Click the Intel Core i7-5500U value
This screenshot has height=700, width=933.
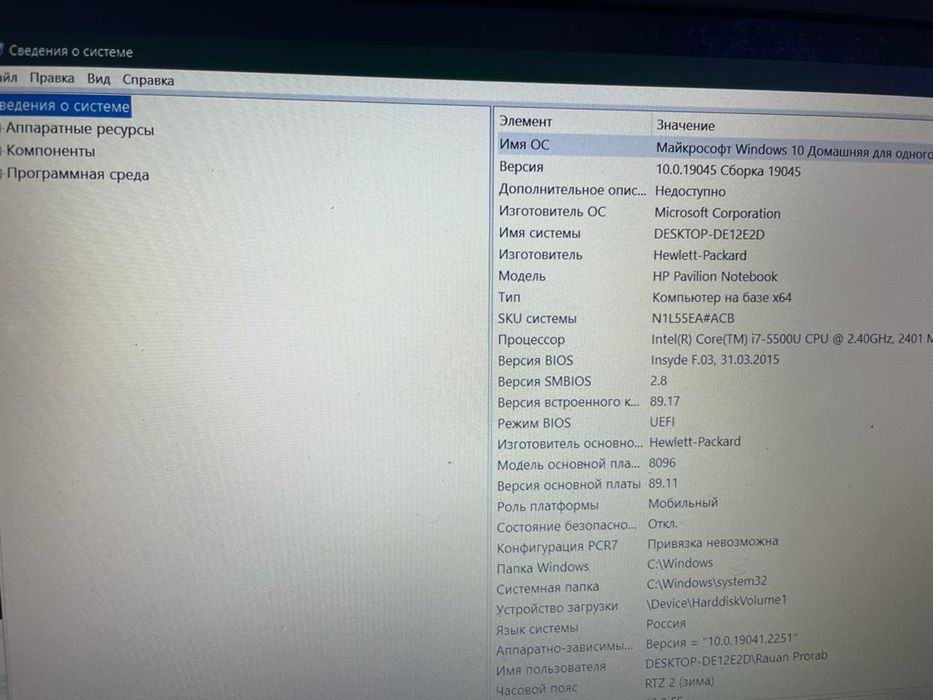[792, 339]
